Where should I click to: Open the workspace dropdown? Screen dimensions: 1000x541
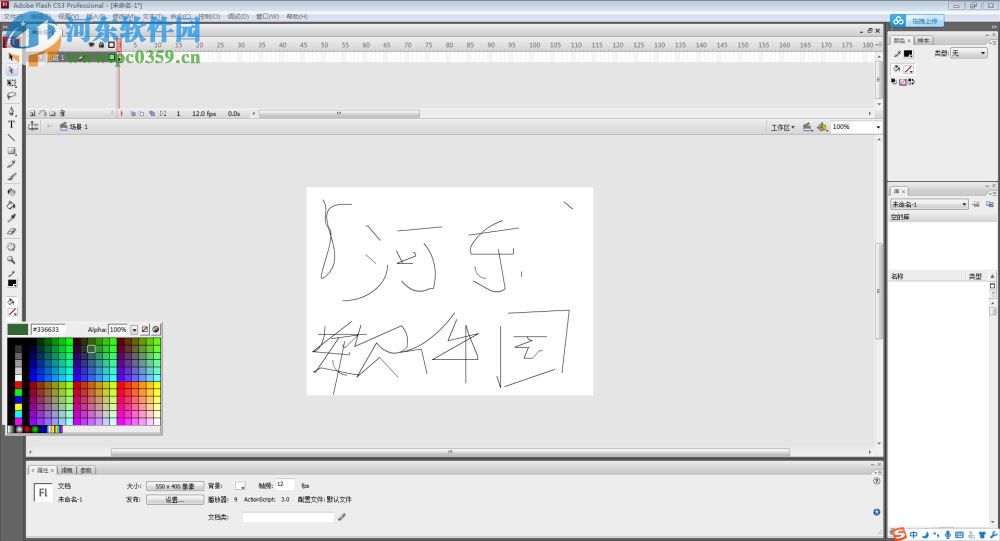click(783, 128)
